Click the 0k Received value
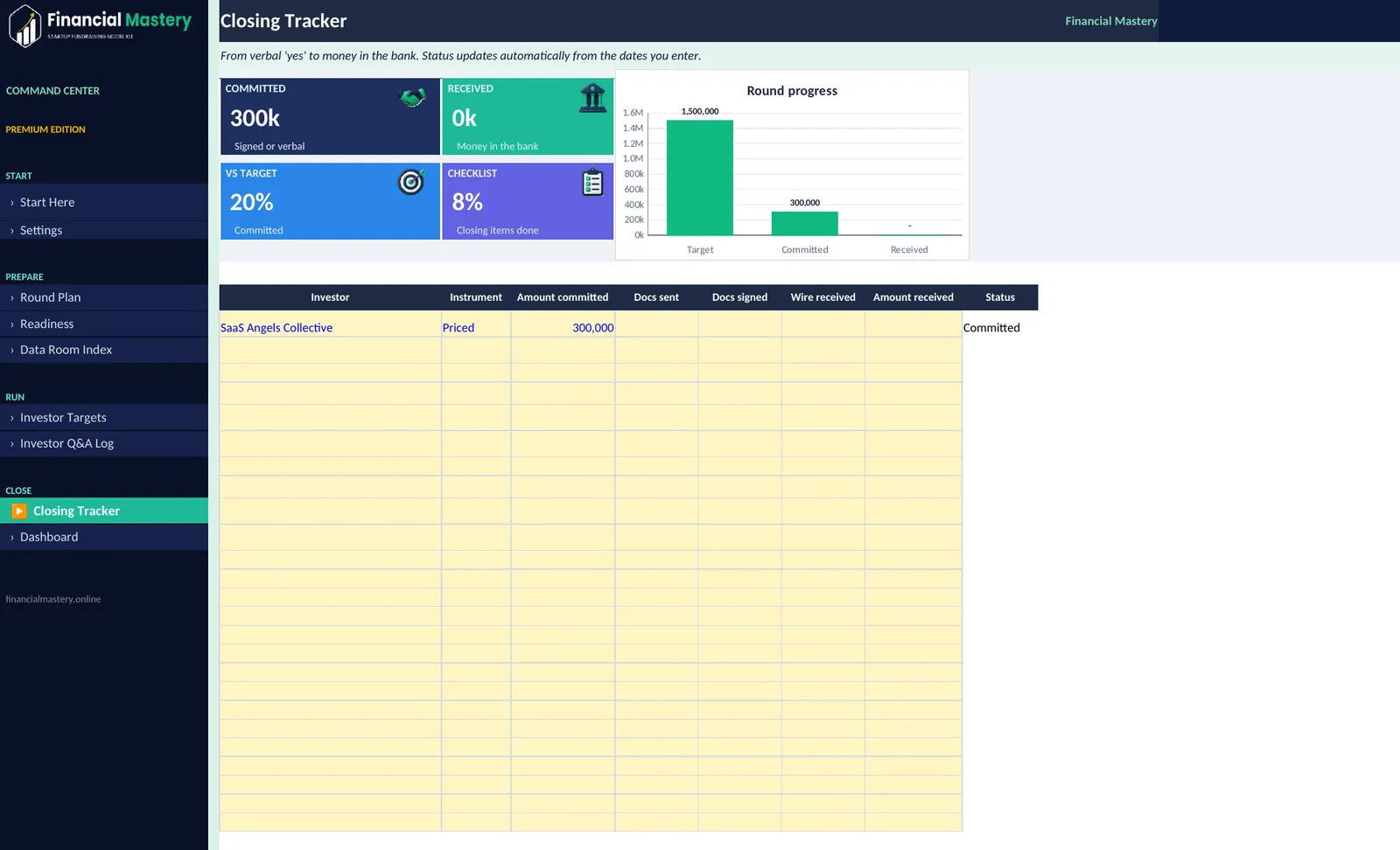Image resolution: width=1400 pixels, height=850 pixels. tap(464, 118)
